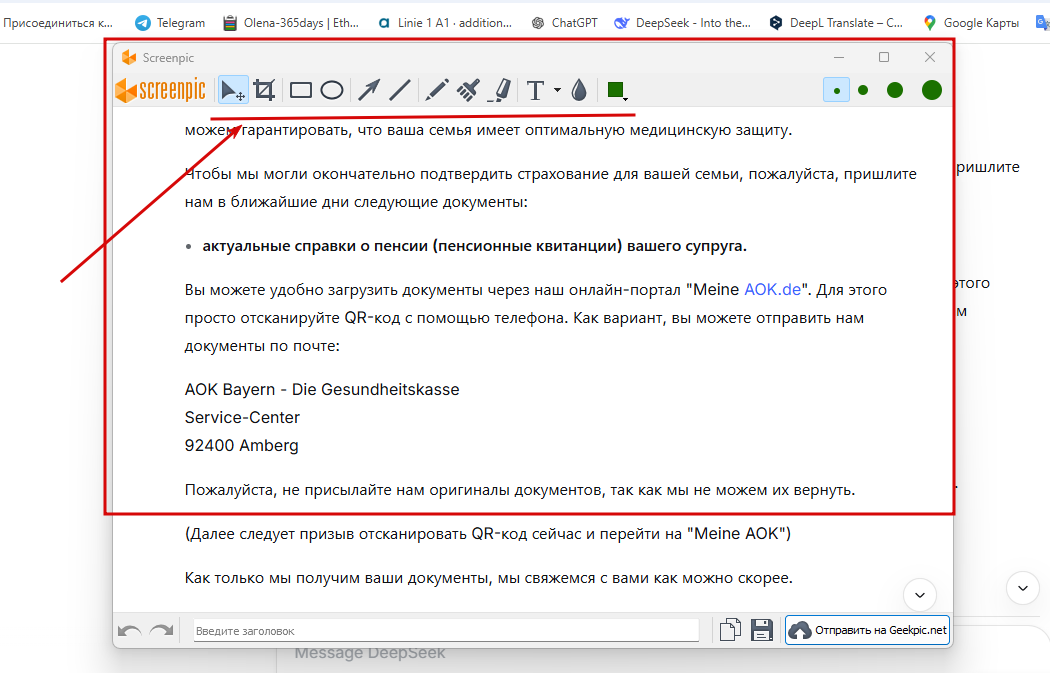This screenshot has height=673, width=1050.
Task: Undo the last edit in Screenpic
Action: coord(129,631)
